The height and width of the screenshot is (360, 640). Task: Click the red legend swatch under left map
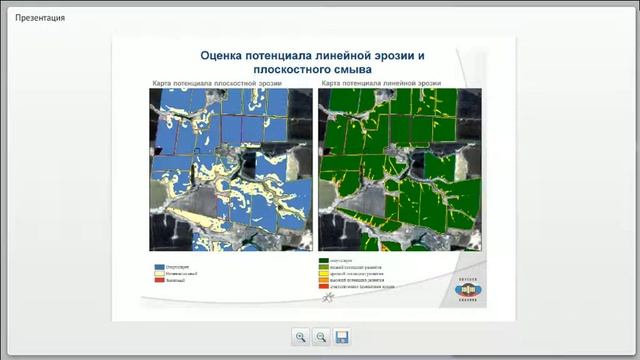[x=159, y=280]
